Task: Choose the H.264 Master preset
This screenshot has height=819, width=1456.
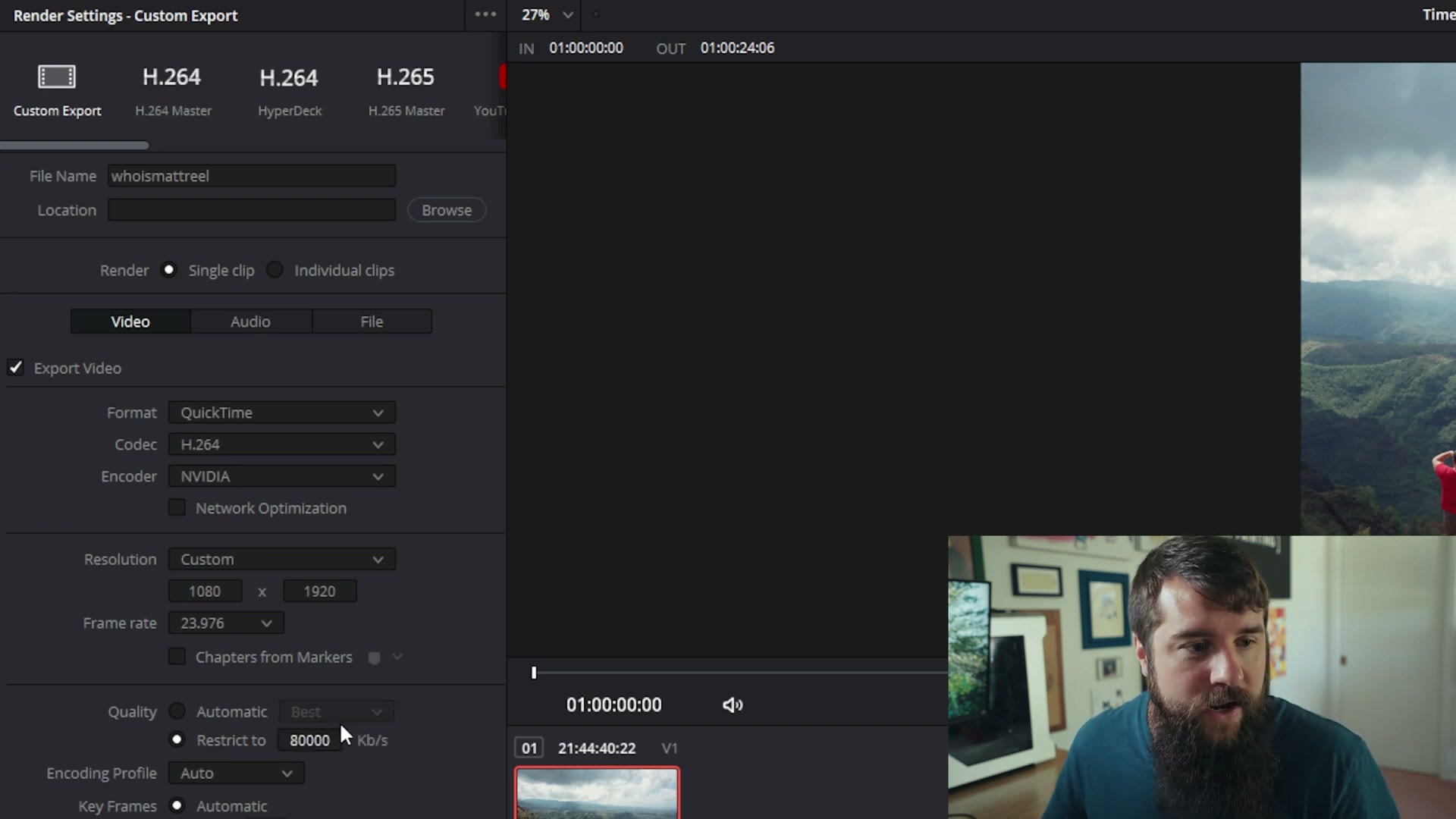Action: tap(173, 91)
